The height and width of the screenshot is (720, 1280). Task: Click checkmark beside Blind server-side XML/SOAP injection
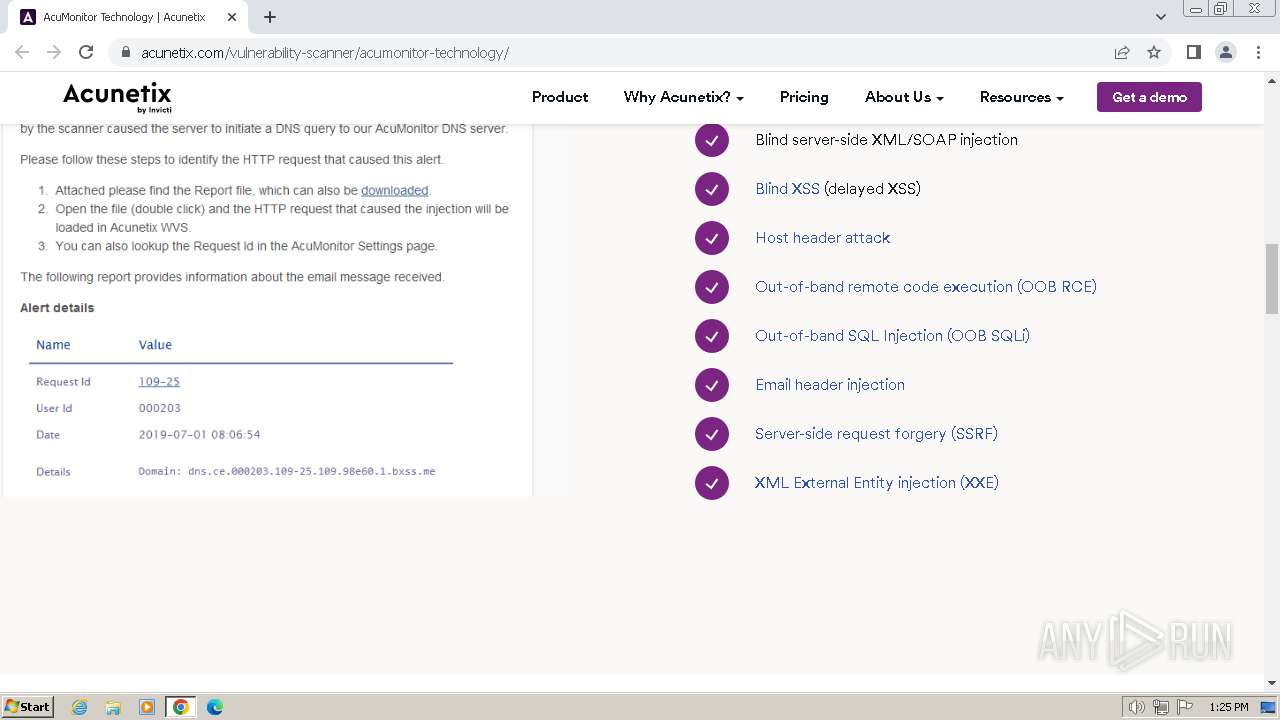click(x=712, y=140)
